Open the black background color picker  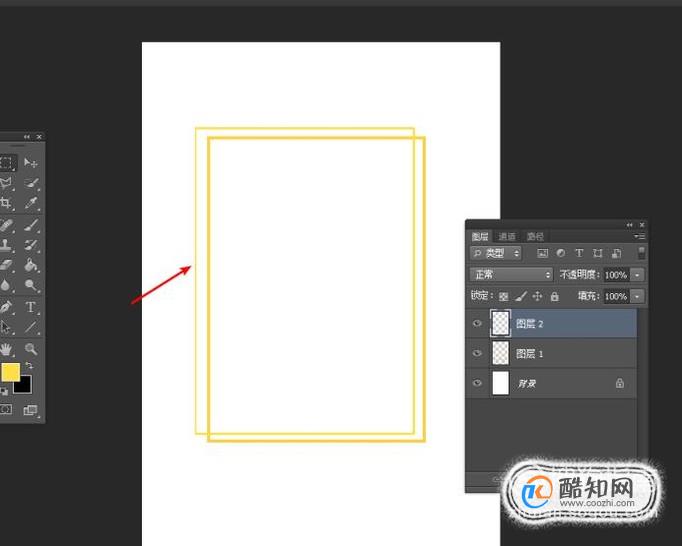click(x=24, y=387)
